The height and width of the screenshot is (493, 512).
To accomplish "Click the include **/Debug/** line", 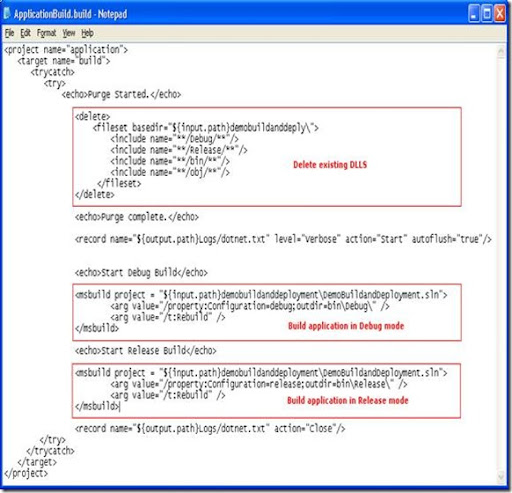I will pos(175,139).
